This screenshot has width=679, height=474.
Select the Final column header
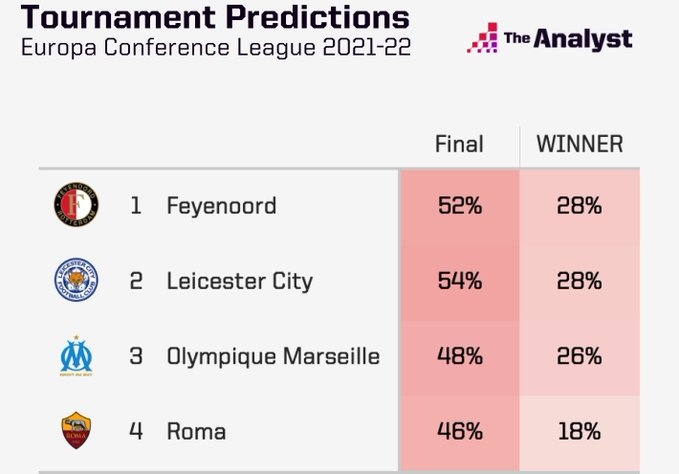pos(459,144)
